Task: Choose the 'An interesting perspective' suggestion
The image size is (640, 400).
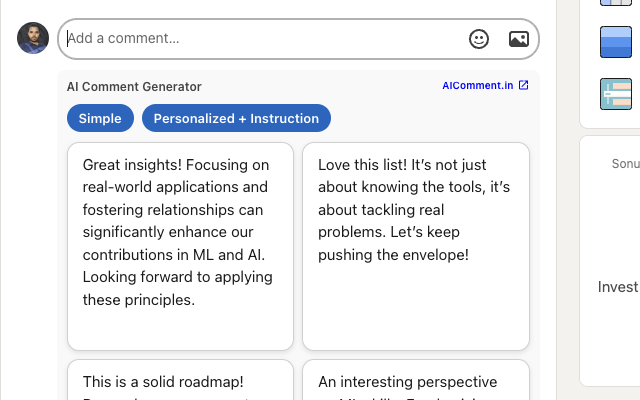Action: pyautogui.click(x=416, y=380)
